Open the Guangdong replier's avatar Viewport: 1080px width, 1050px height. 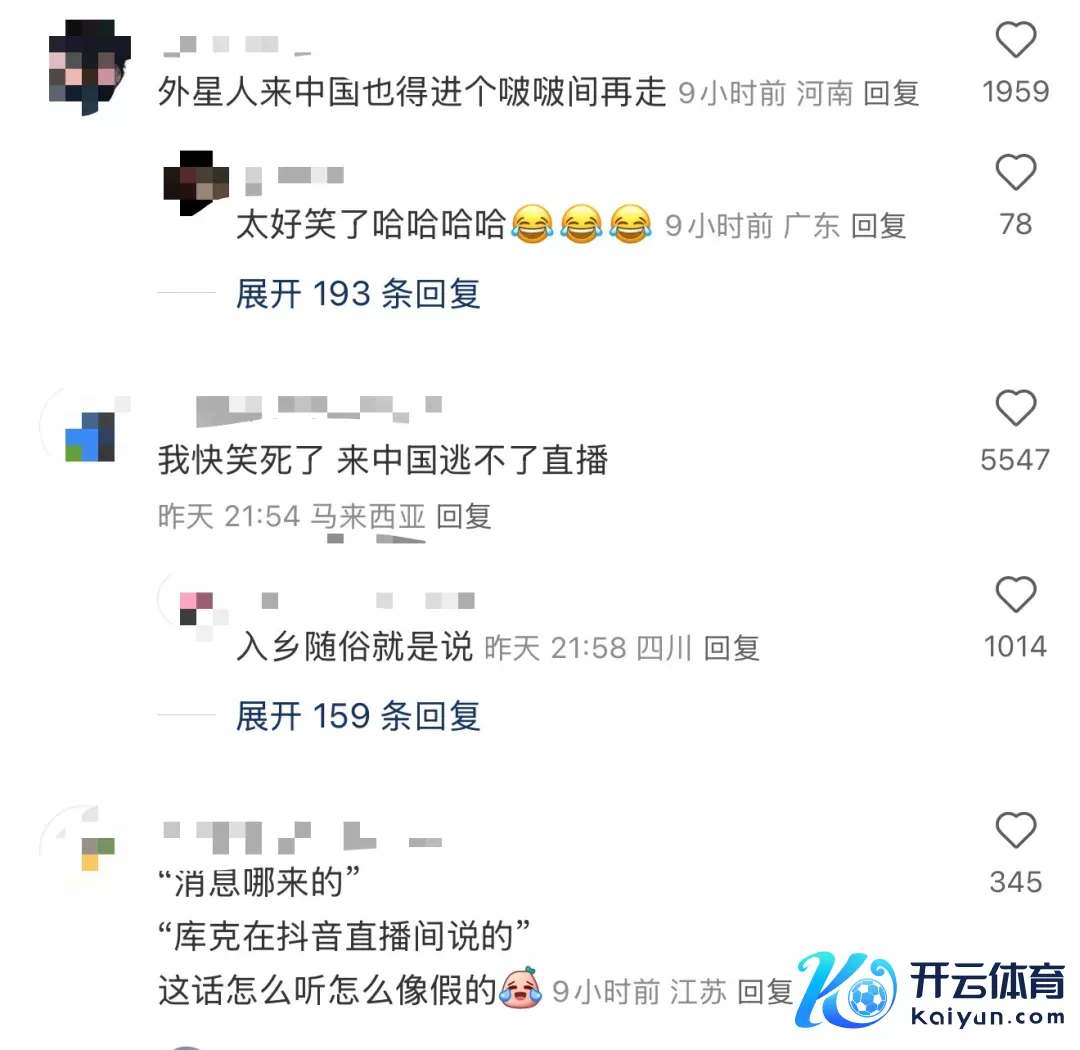click(x=196, y=183)
